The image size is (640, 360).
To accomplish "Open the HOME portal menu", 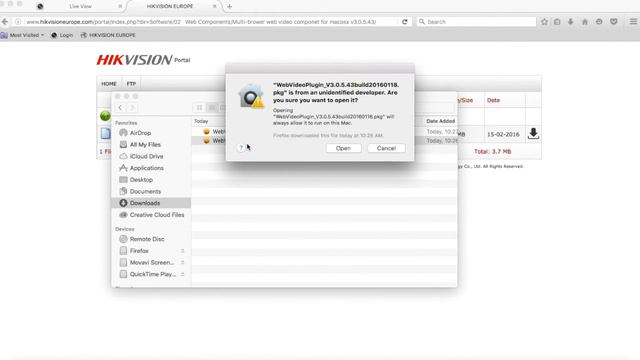I will pos(109,84).
